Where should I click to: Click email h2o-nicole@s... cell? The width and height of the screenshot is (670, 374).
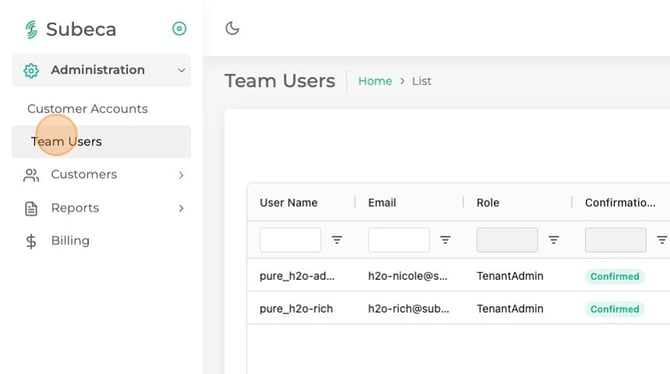click(408, 276)
